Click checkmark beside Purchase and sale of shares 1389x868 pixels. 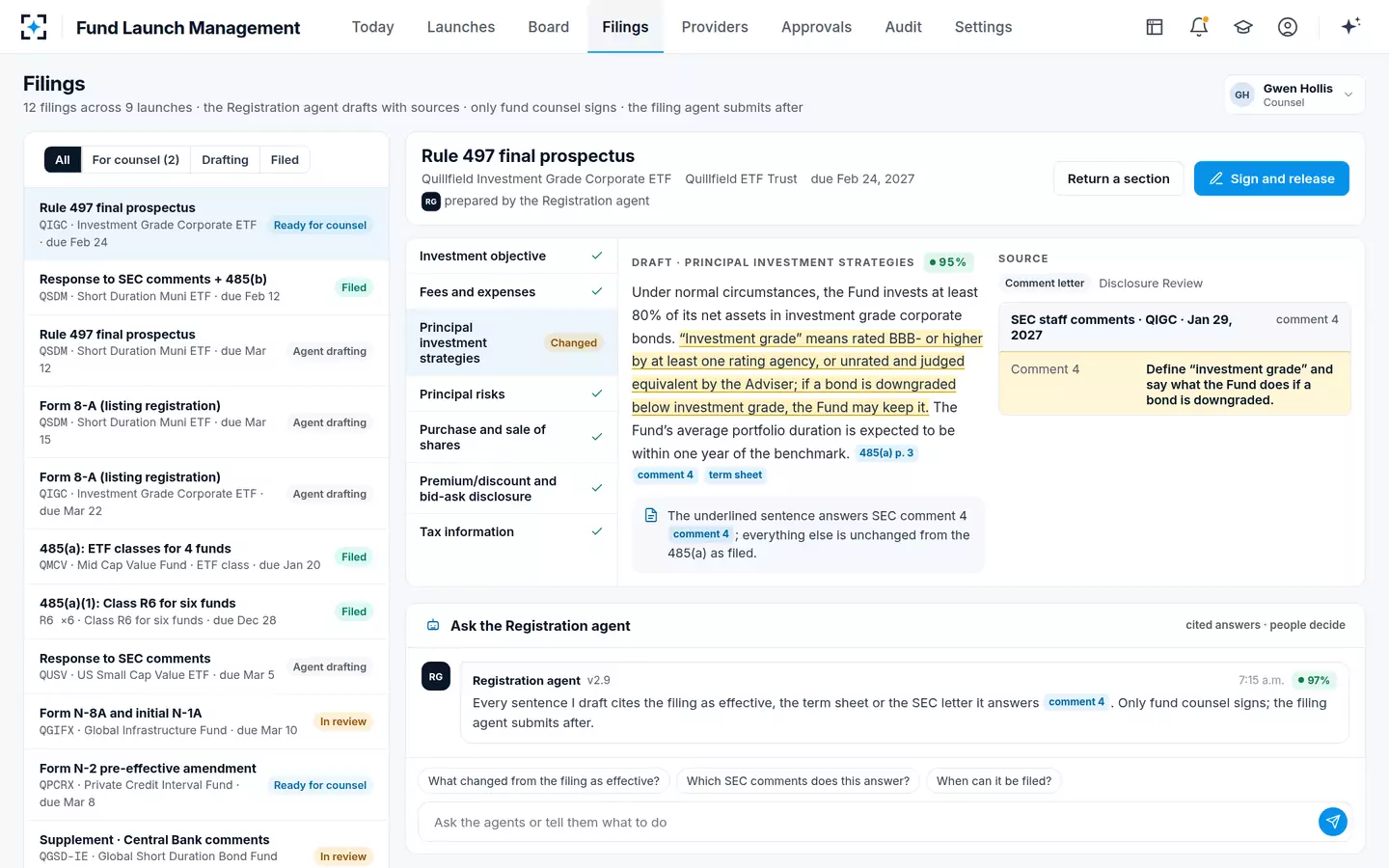coord(597,437)
